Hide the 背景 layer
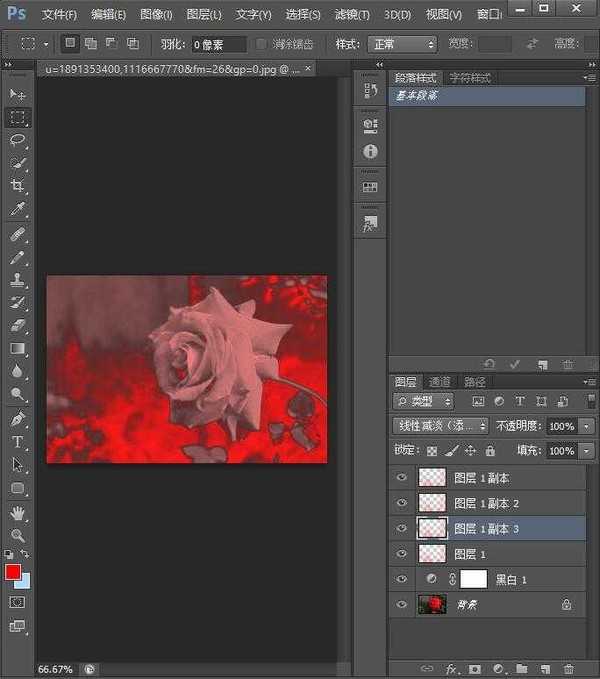The height and width of the screenshot is (679, 600). pyautogui.click(x=402, y=604)
